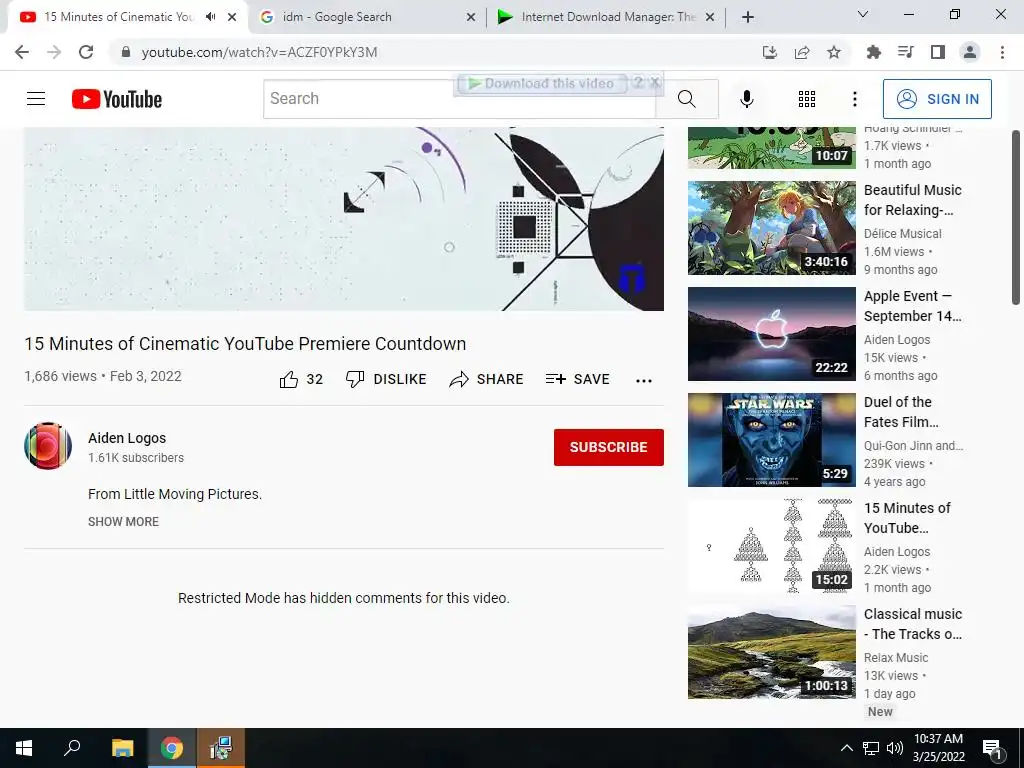Open Aiden Logos channel avatar
The image size is (1024, 768).
click(48, 446)
